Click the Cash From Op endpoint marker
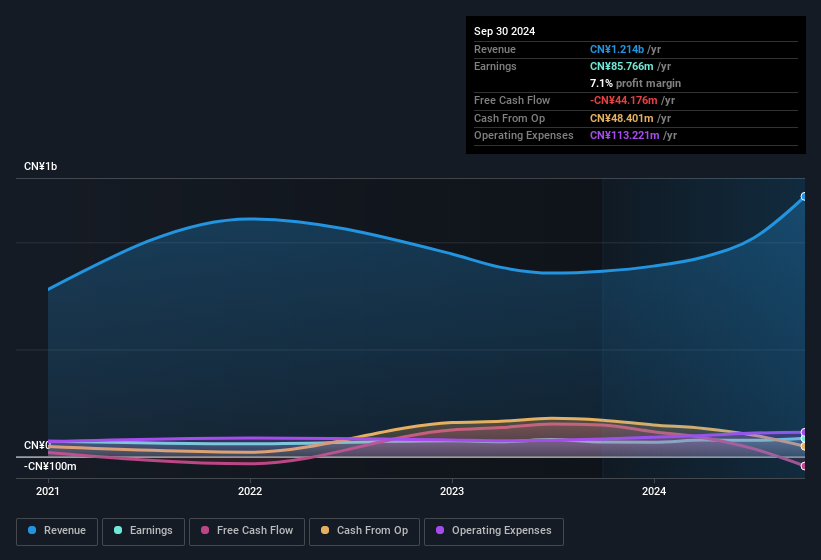This screenshot has width=821, height=560. coord(804,446)
